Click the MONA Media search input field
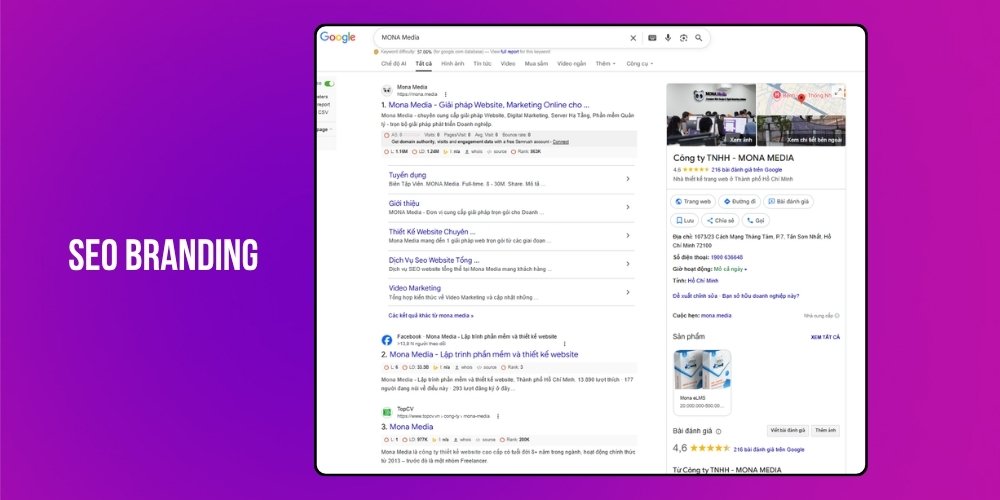1000x500 pixels. coord(501,38)
